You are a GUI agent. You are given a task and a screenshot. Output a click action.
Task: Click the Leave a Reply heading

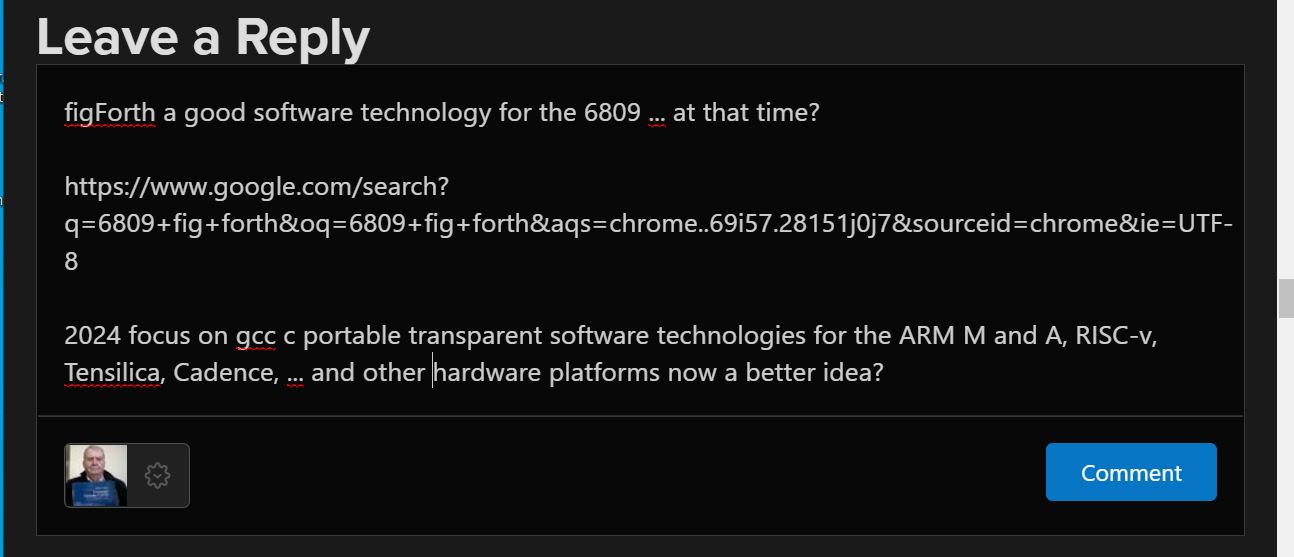click(x=203, y=37)
